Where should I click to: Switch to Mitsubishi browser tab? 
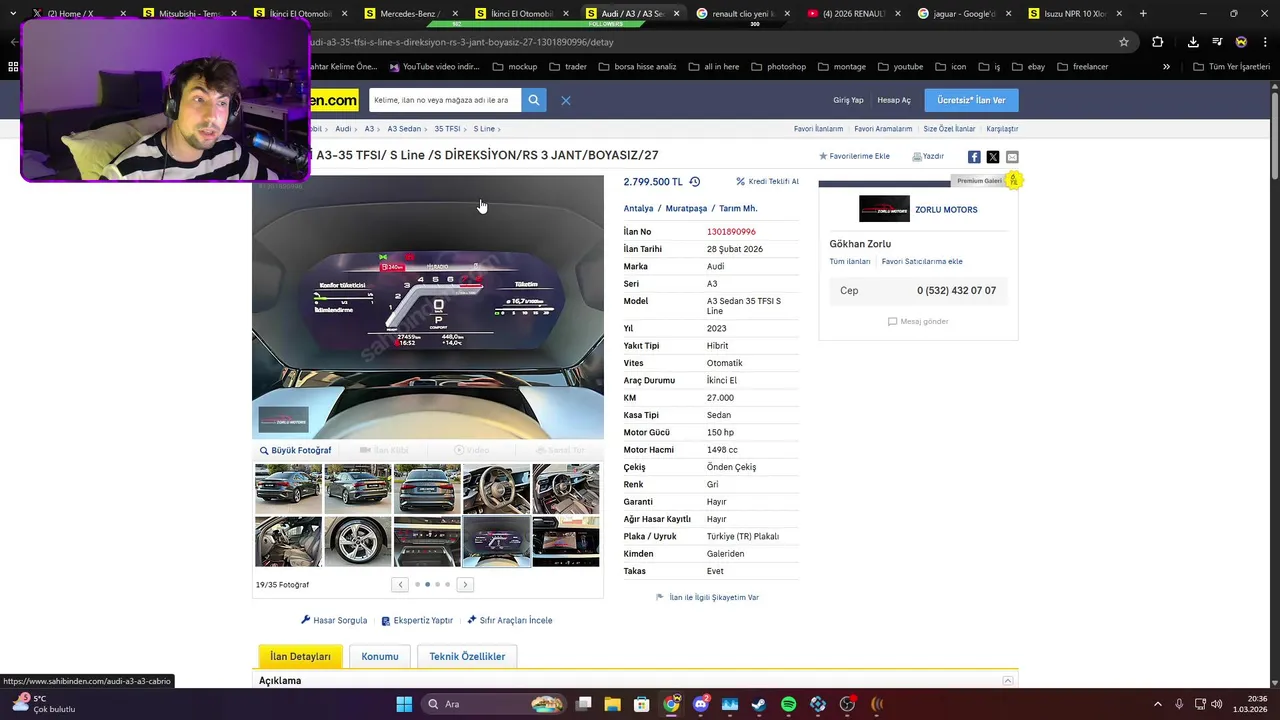click(x=190, y=14)
